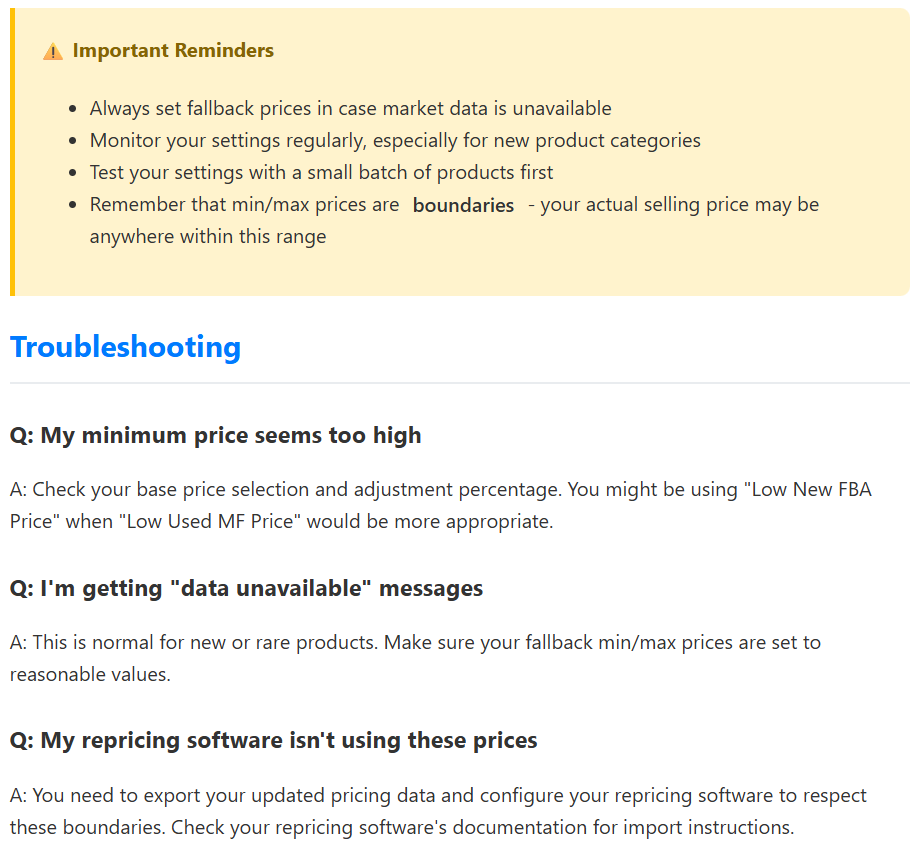Click the "Low Used MF Price" text
The width and height of the screenshot is (917, 847).
pos(210,521)
